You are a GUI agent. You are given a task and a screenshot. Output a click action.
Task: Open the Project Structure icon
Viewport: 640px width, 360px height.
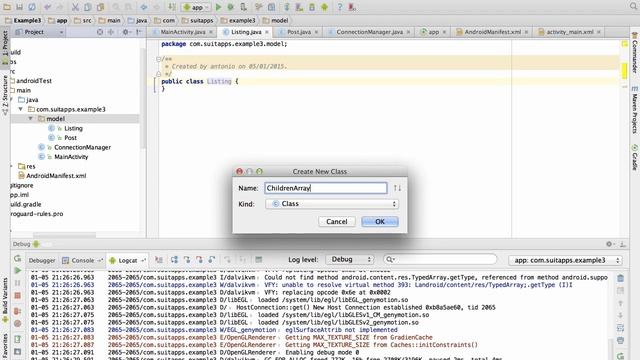tap(271, 7)
